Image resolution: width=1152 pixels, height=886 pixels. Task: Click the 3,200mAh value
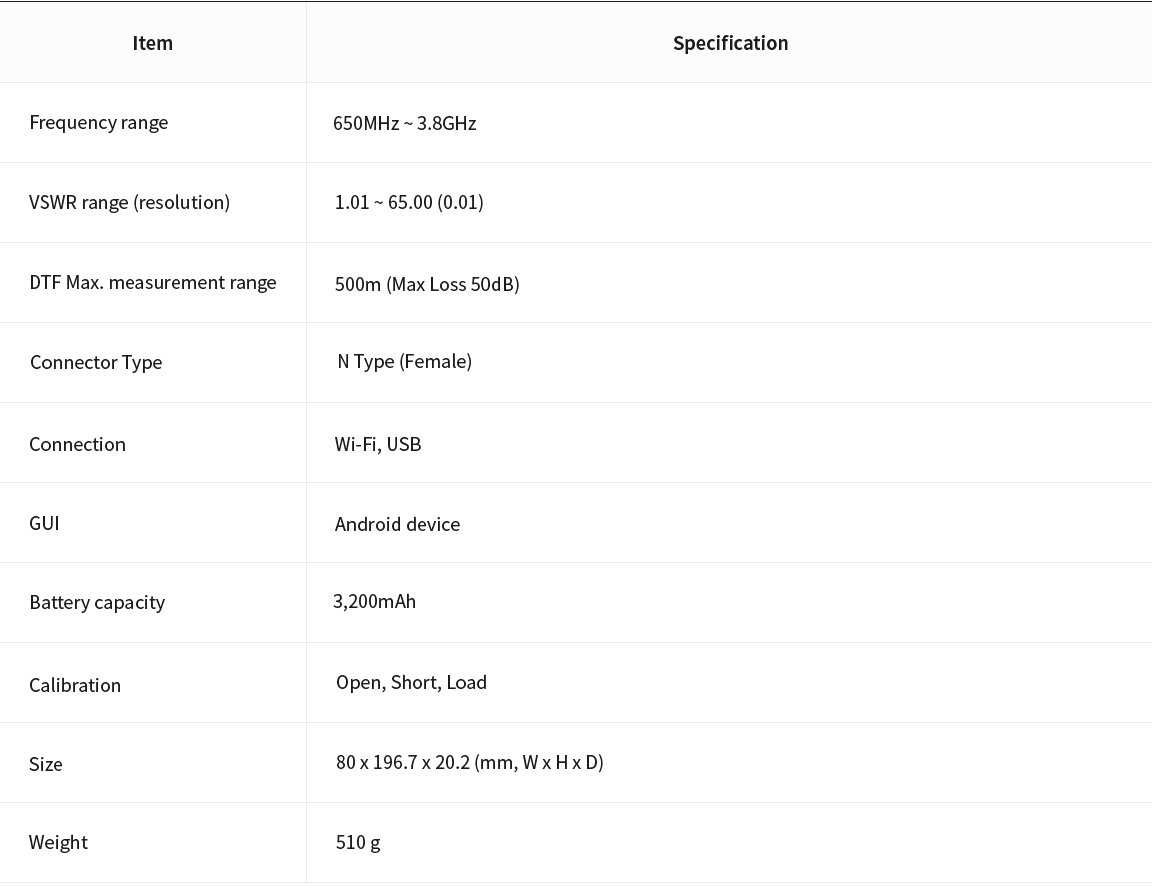[x=375, y=602]
